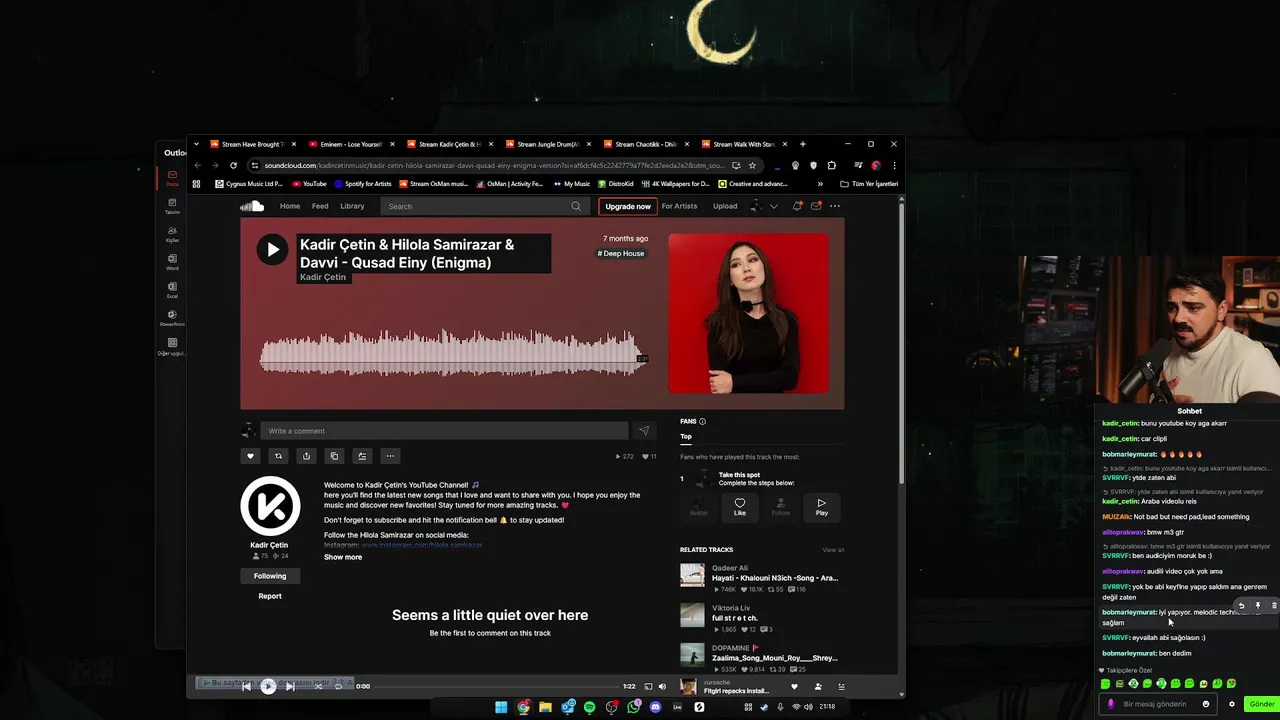The width and height of the screenshot is (1280, 720).
Task: Open the track artwork image
Action: 748,313
